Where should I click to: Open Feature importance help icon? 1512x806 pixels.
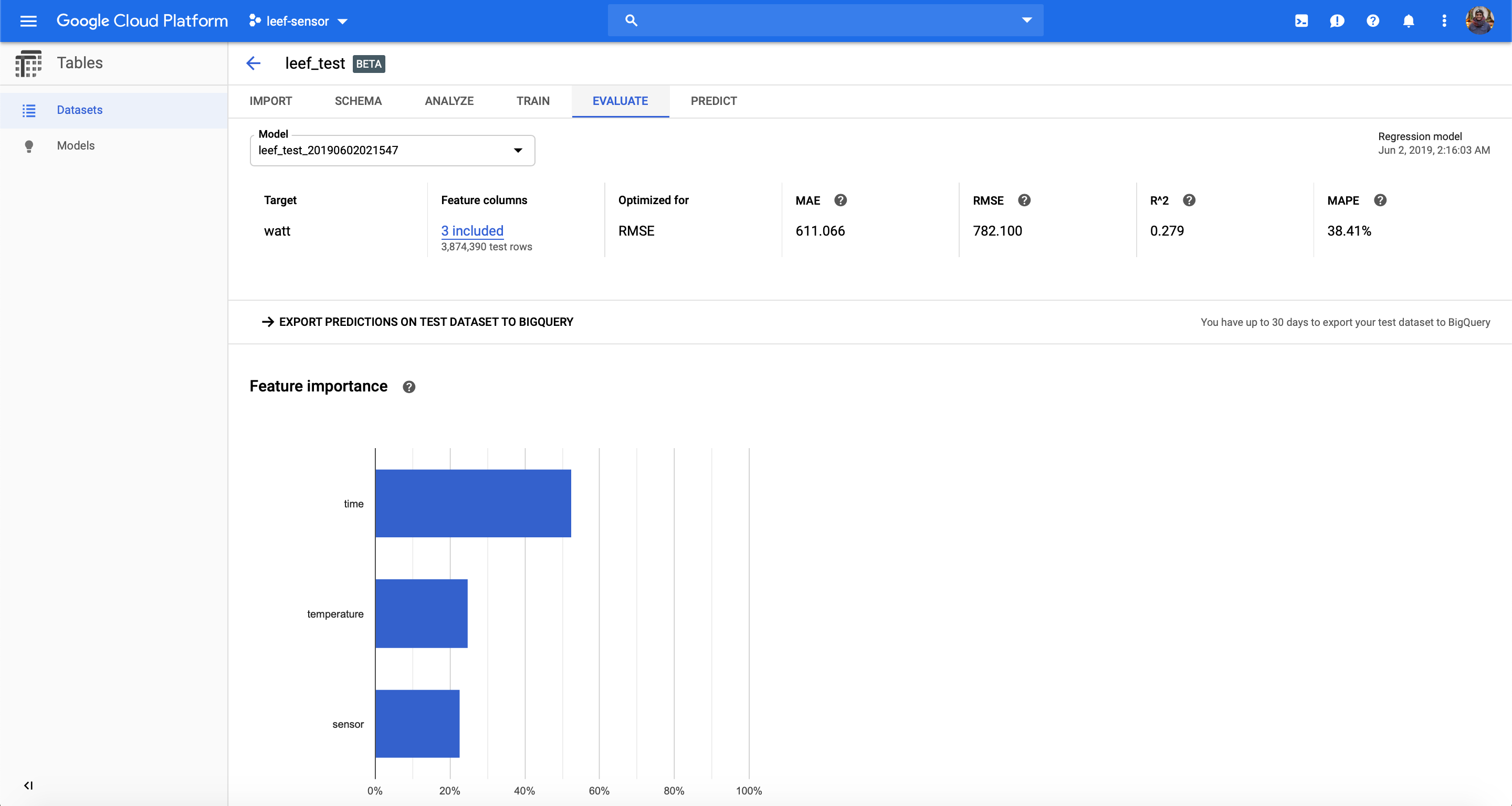409,387
